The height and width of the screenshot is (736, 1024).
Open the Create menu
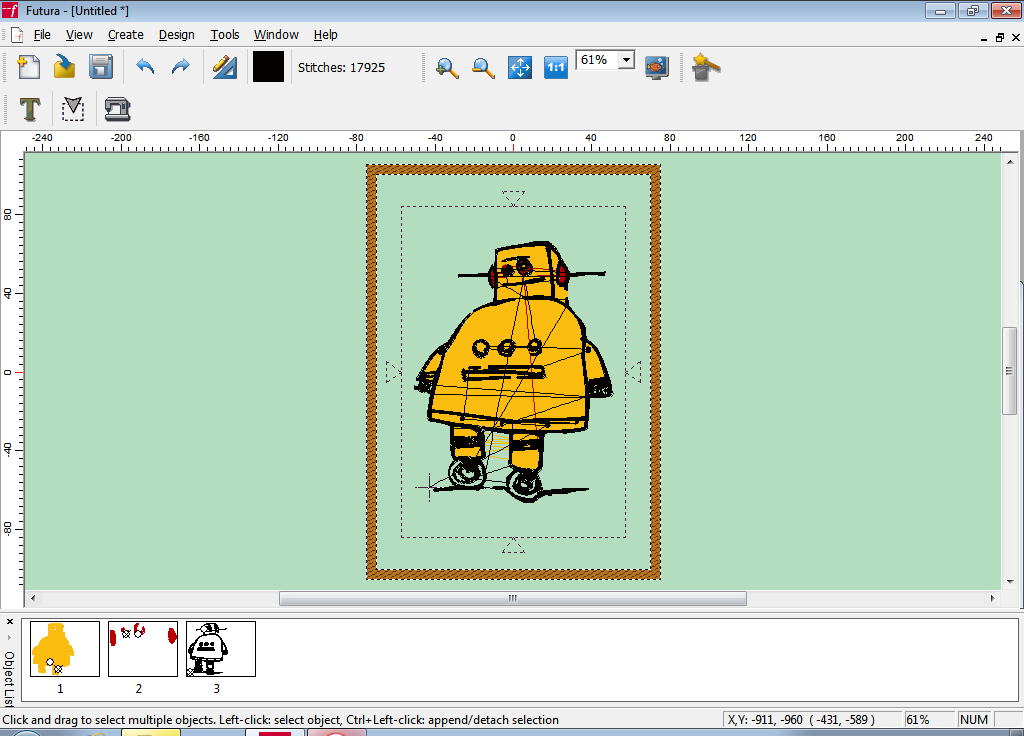click(x=125, y=35)
